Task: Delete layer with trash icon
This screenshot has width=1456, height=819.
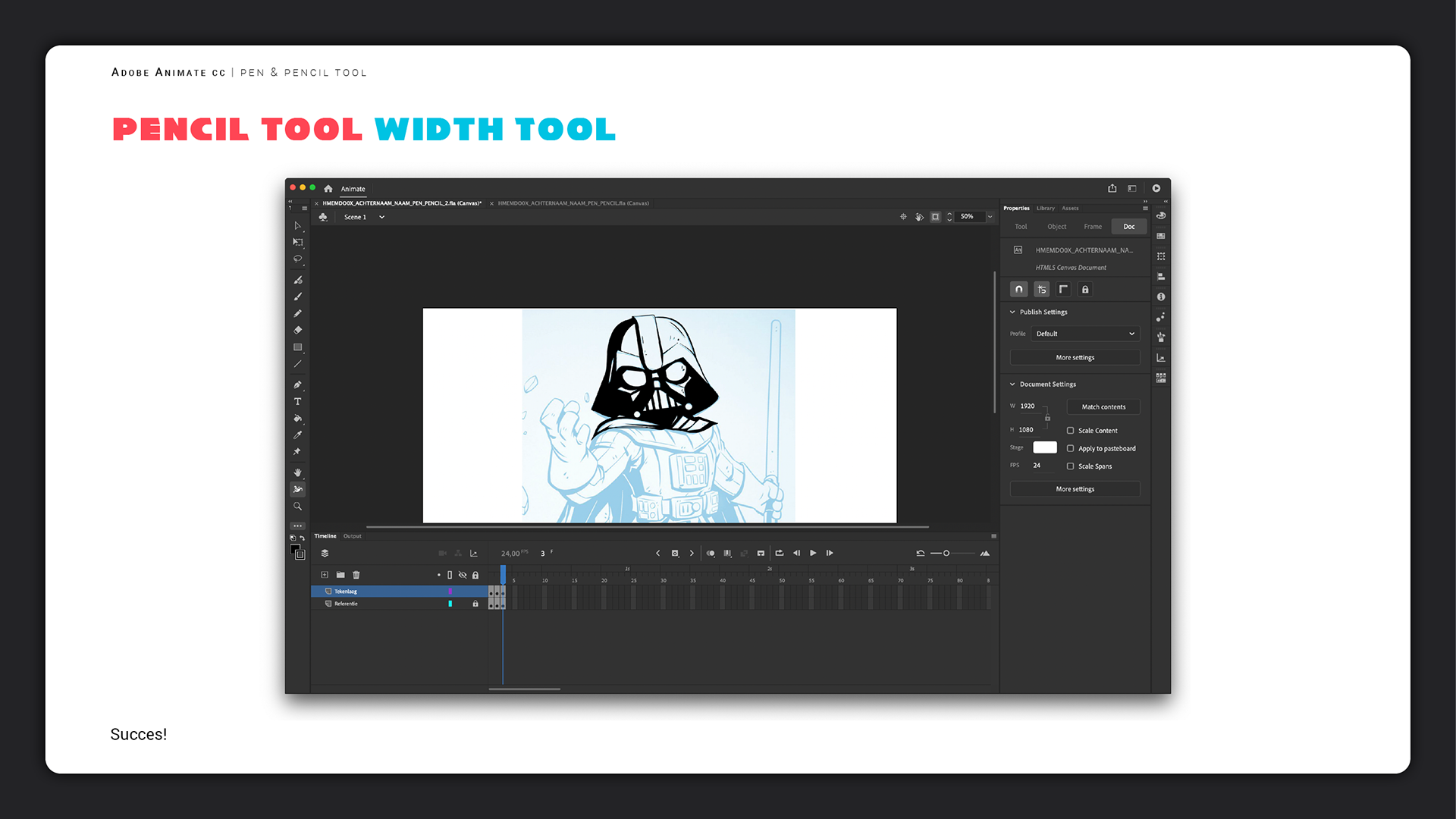Action: click(356, 575)
